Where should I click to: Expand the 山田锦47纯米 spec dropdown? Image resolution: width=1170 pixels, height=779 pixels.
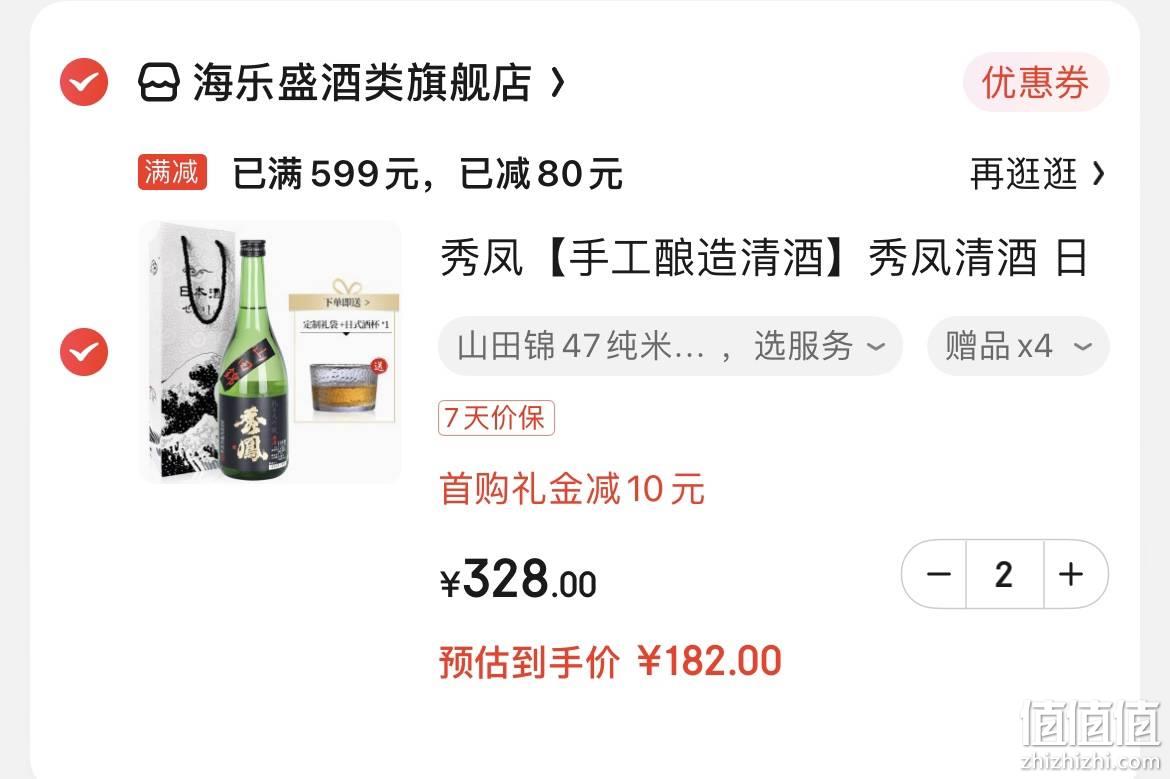[670, 346]
